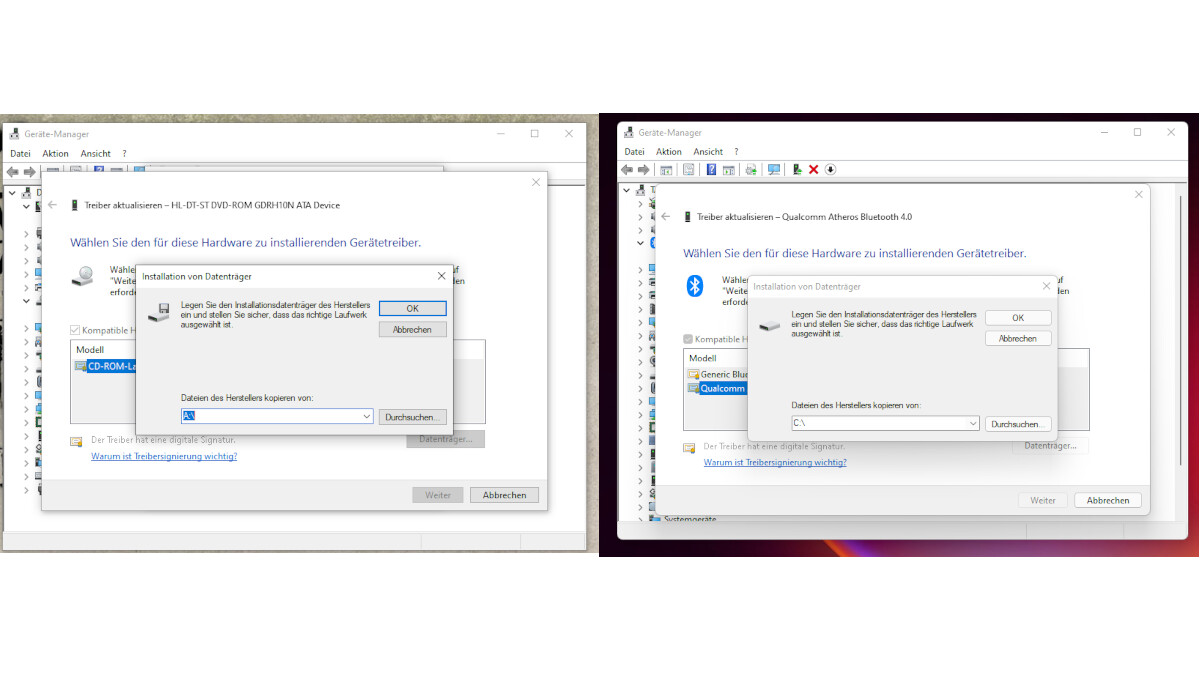Uncheck Kompatible Hardware in the Bluetooth wizard
This screenshot has height=675, width=1200.
coord(688,338)
